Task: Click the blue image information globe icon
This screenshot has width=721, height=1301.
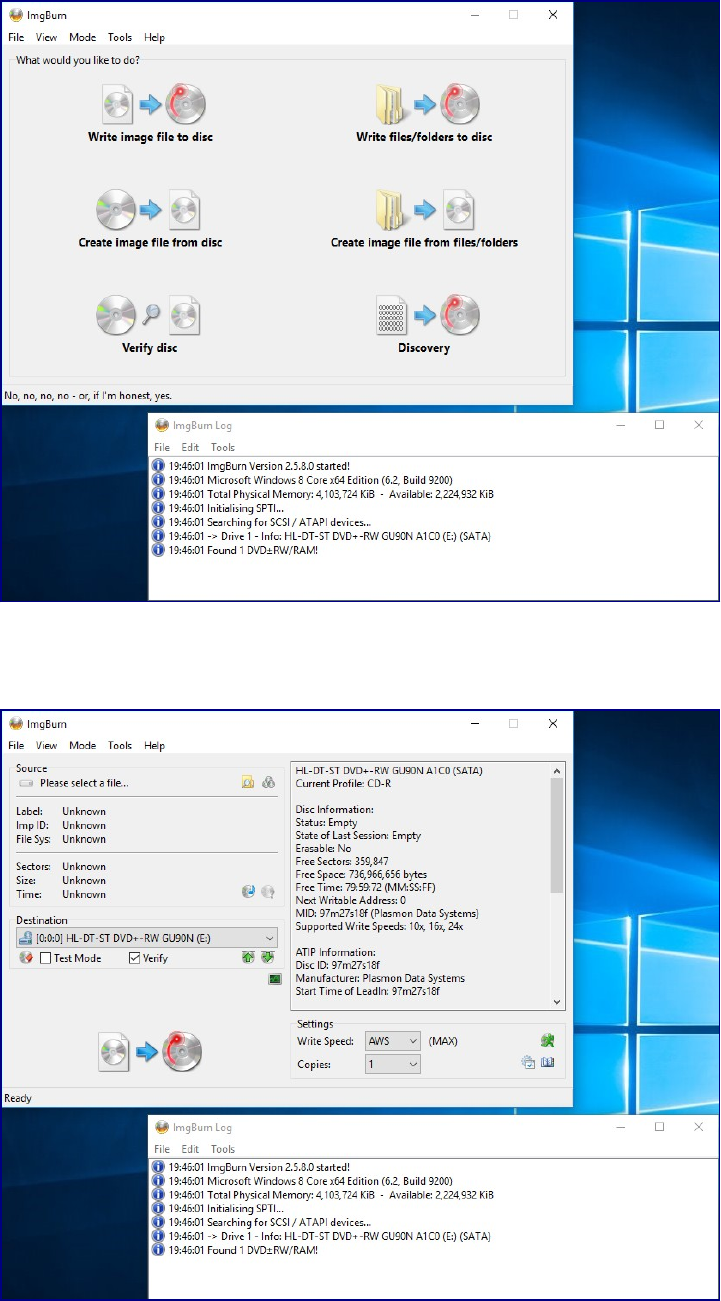Action: tap(249, 891)
